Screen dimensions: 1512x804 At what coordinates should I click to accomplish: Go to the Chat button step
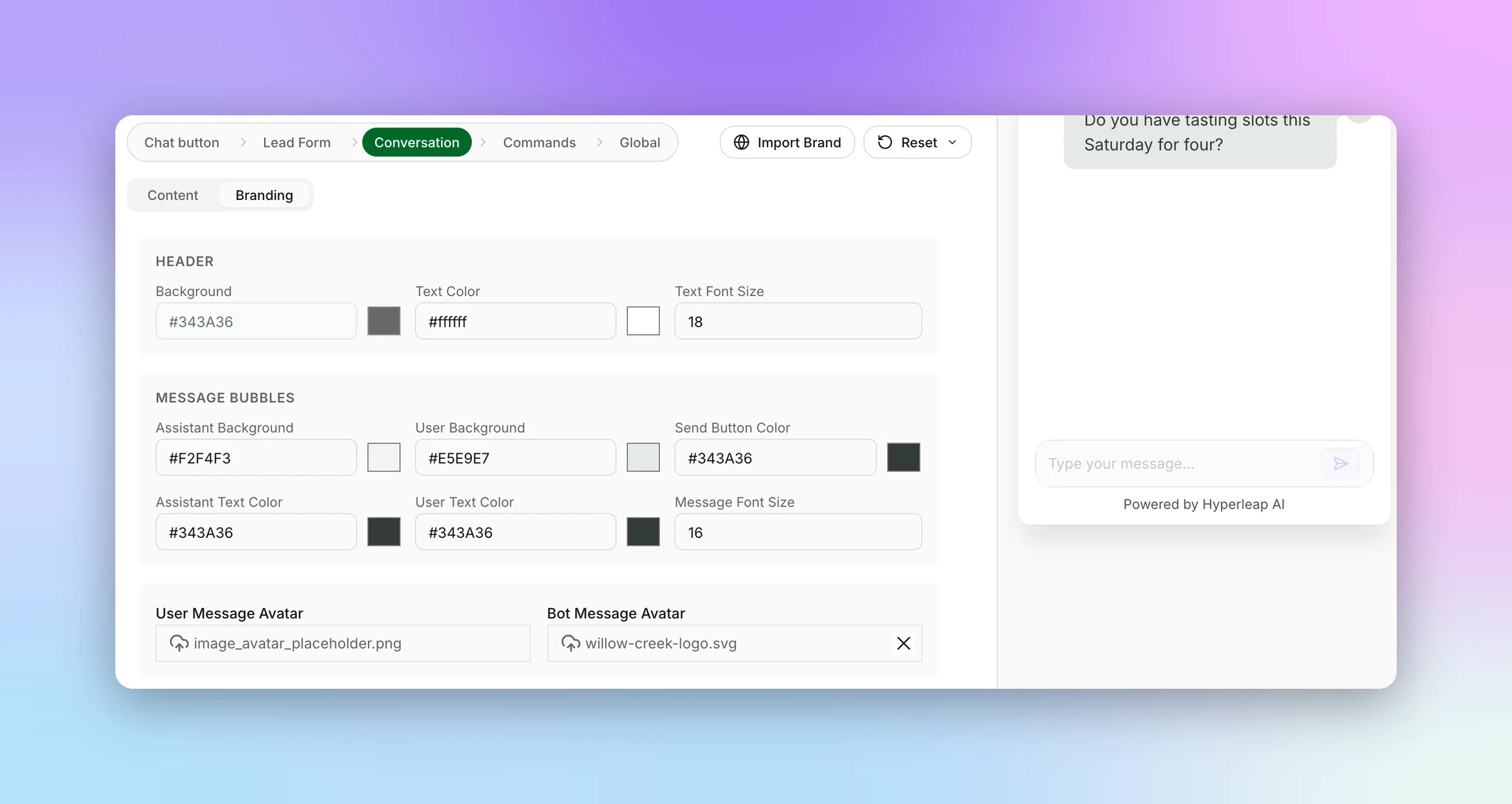coord(182,142)
